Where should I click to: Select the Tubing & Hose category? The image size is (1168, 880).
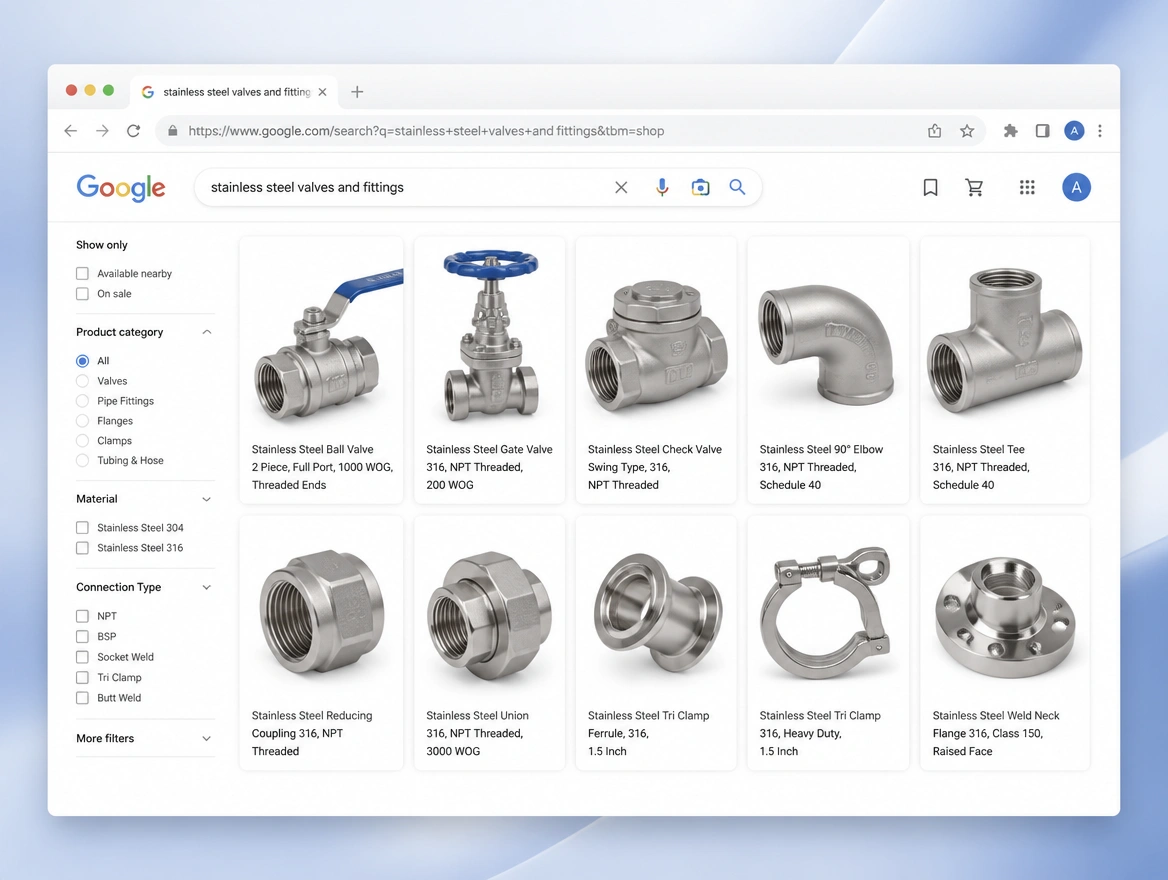82,460
